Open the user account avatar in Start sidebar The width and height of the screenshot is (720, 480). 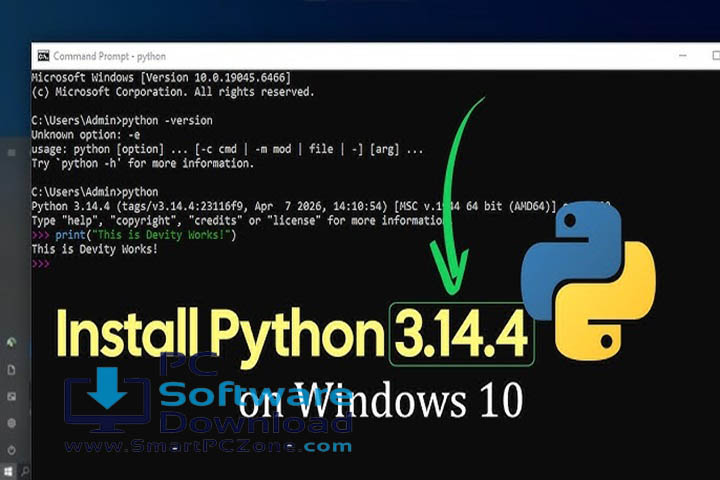(11, 342)
